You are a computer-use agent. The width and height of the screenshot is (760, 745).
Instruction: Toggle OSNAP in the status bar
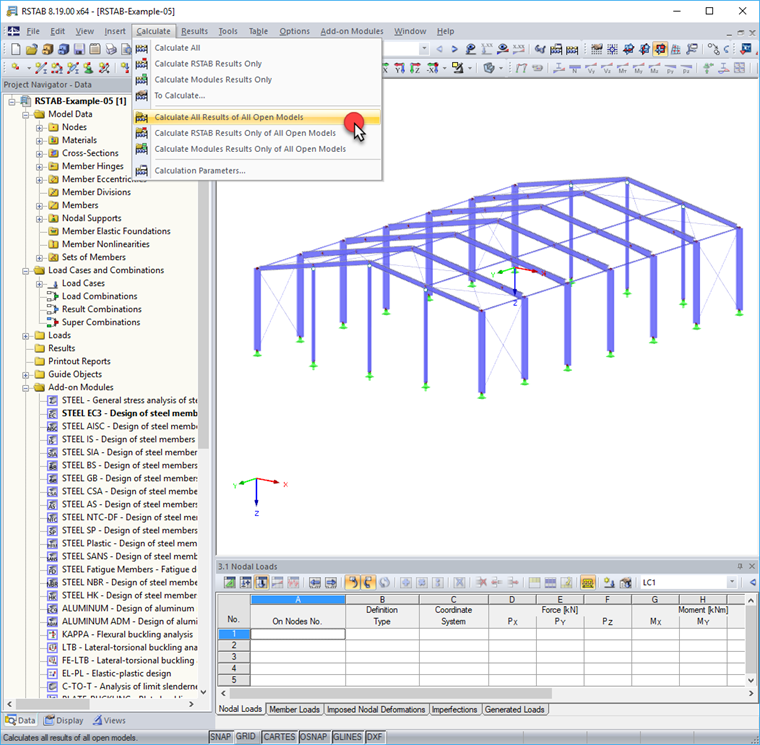[x=313, y=737]
